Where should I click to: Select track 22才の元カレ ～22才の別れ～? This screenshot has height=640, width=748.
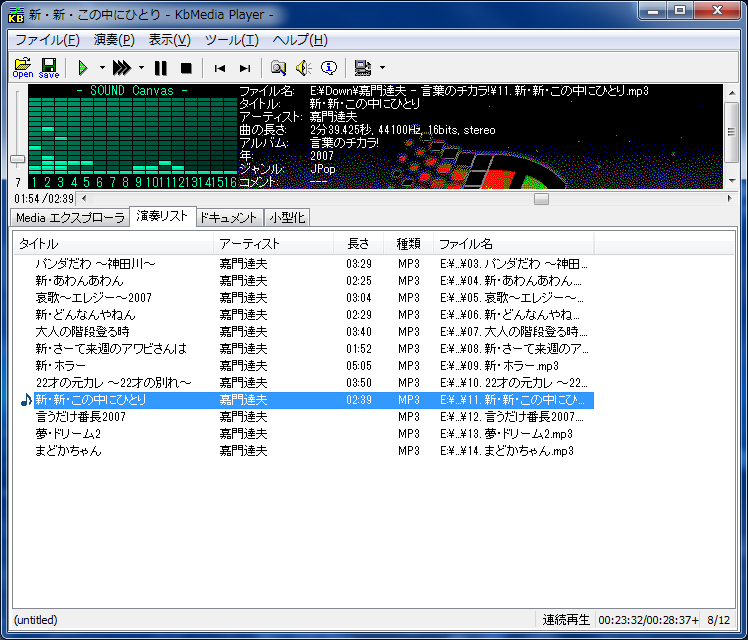114,383
